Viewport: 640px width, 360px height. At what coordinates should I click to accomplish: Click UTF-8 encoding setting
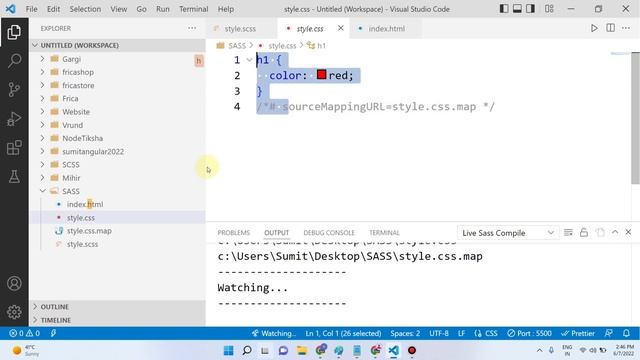pyautogui.click(x=439, y=333)
